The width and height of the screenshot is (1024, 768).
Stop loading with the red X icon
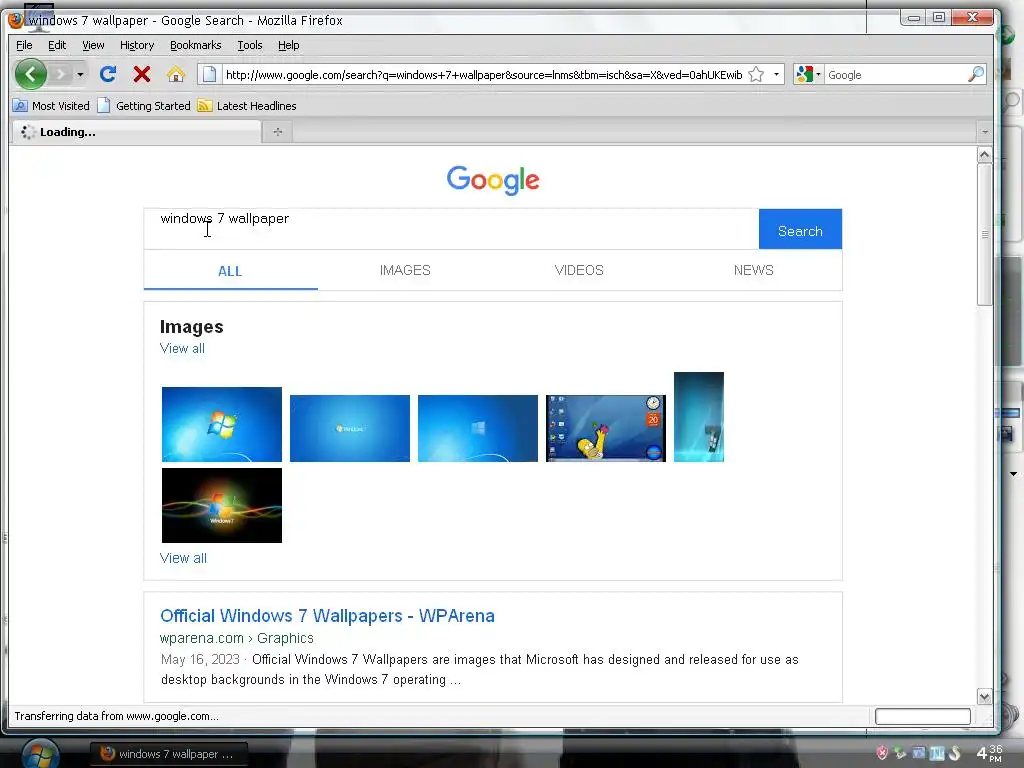[x=142, y=74]
